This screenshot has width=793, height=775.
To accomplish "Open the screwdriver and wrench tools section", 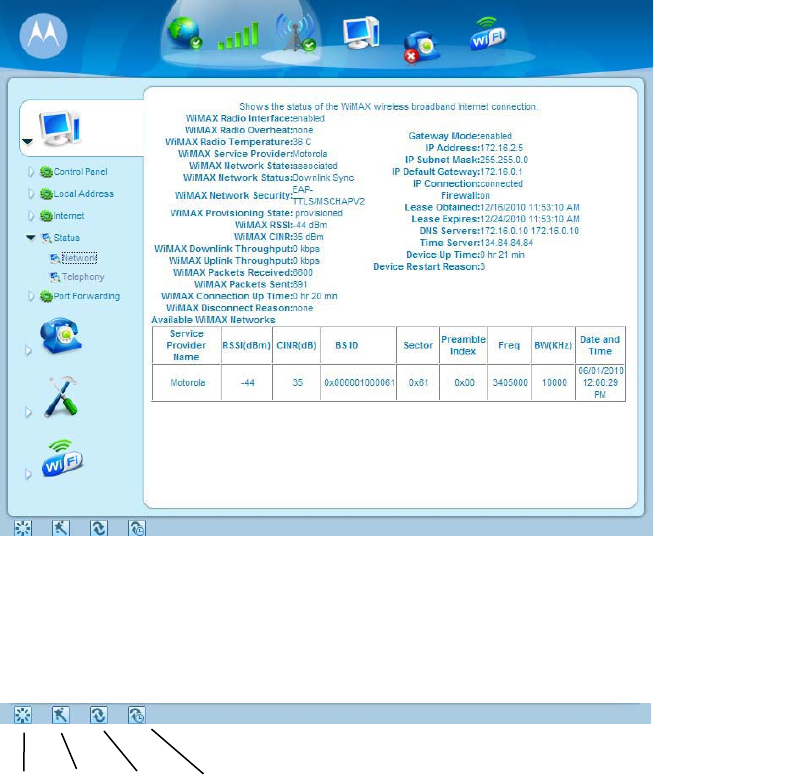I will [61, 398].
